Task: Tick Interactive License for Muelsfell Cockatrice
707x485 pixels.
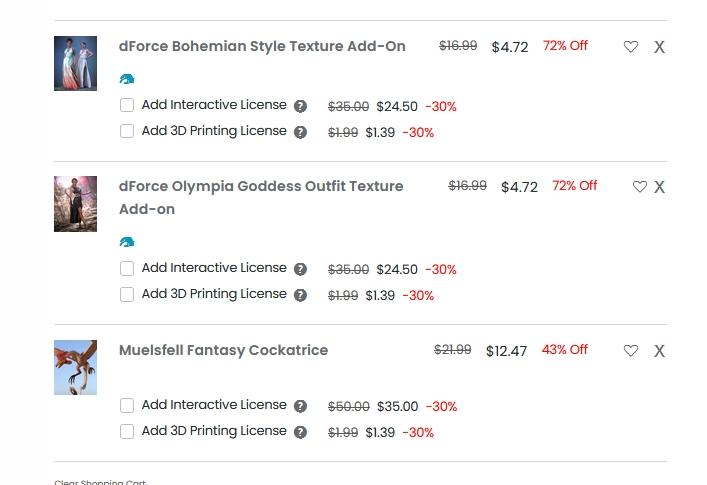Action: 127,406
